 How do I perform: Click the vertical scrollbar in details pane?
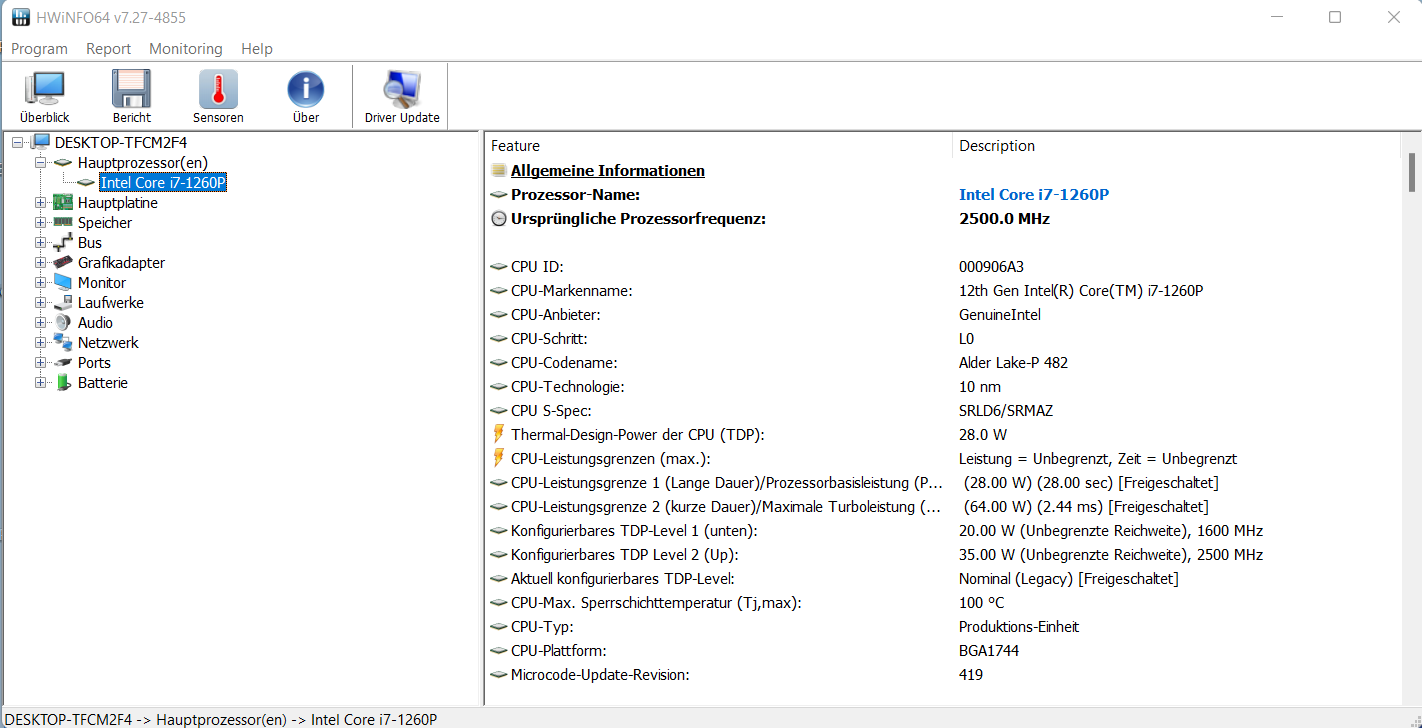[1411, 172]
